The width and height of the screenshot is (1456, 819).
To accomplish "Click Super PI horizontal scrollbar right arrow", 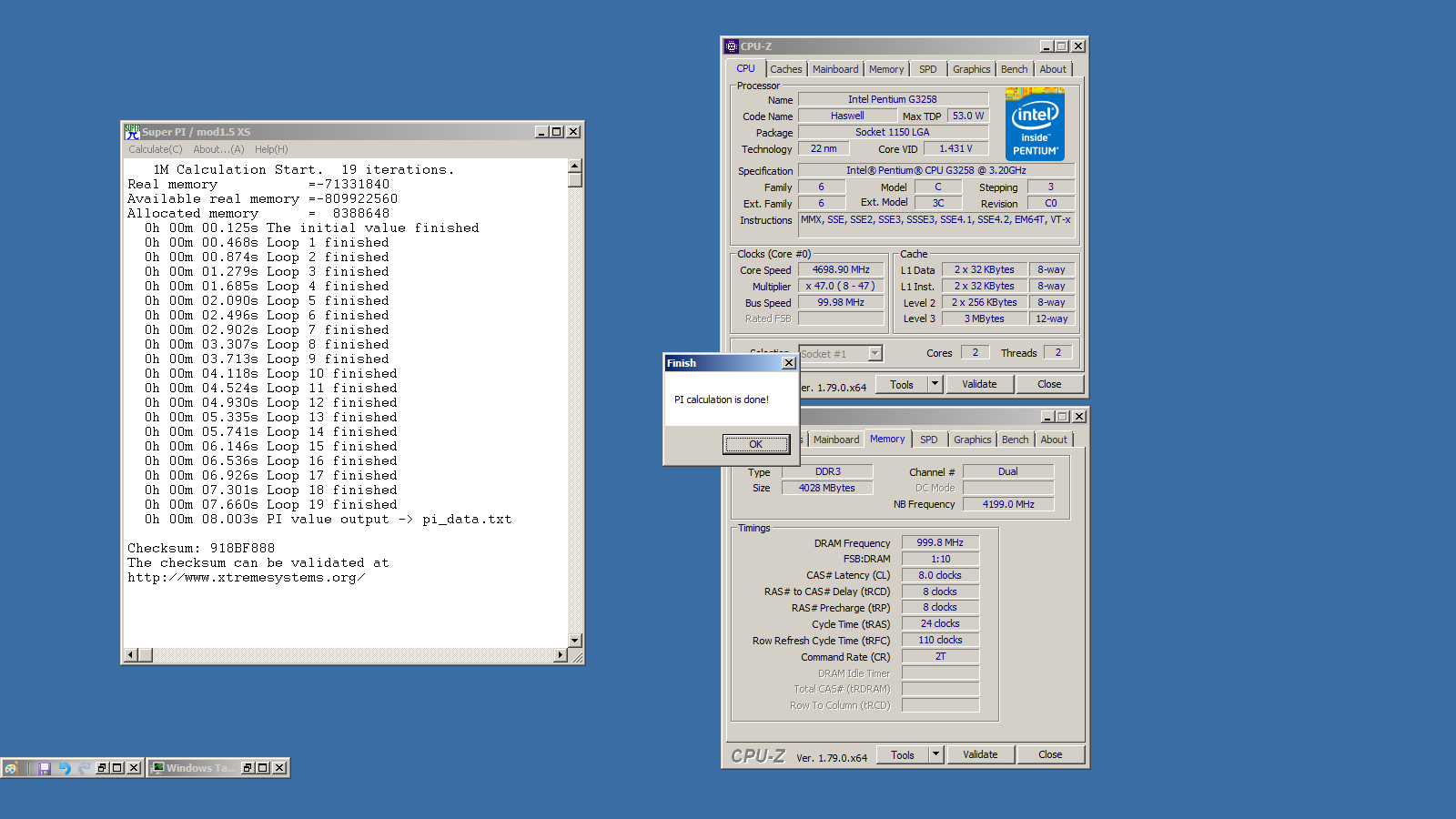I will (561, 655).
